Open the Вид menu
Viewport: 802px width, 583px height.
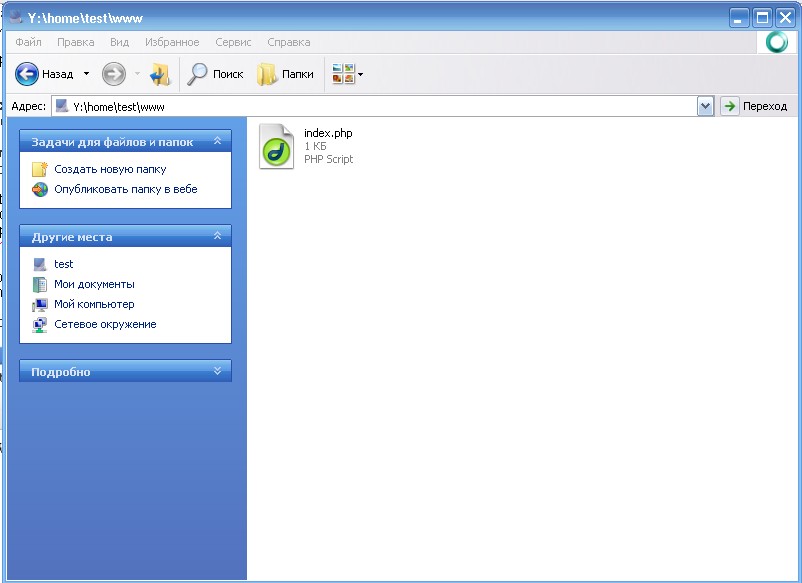[x=120, y=42]
